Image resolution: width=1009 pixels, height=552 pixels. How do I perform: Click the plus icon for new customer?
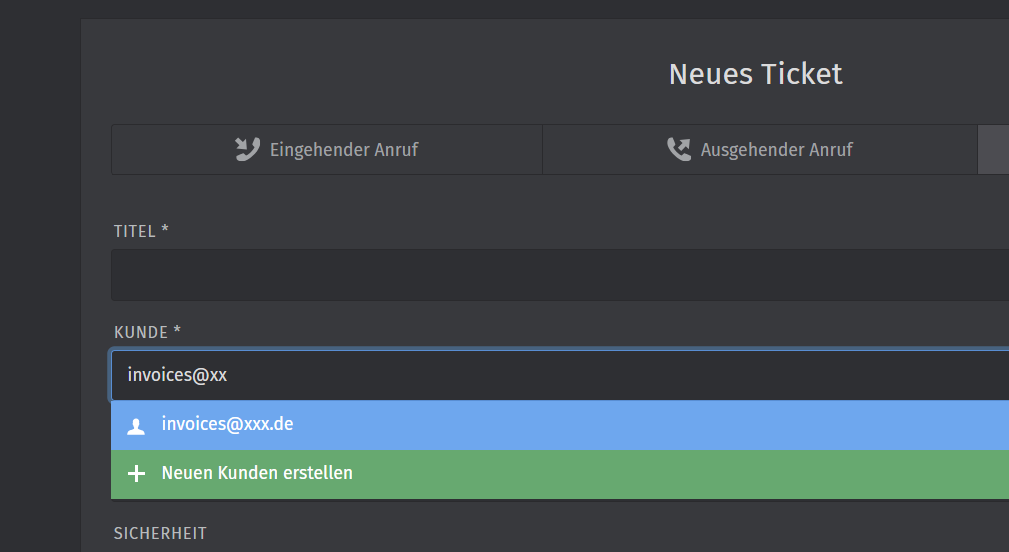tap(136, 474)
